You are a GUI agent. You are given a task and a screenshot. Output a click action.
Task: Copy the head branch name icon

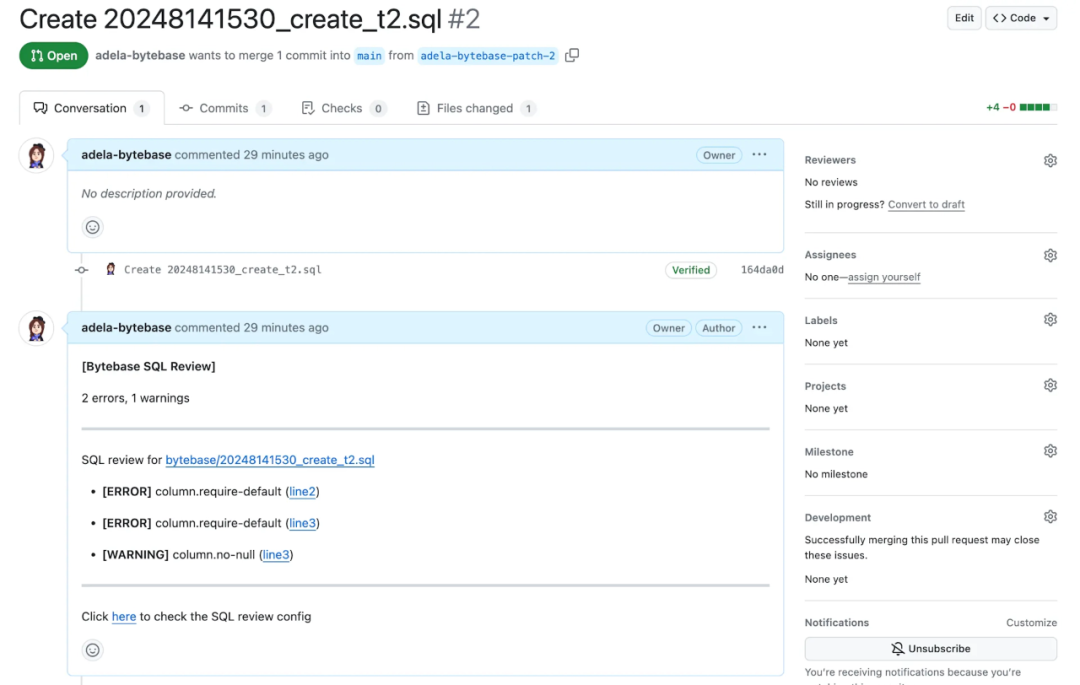click(572, 55)
